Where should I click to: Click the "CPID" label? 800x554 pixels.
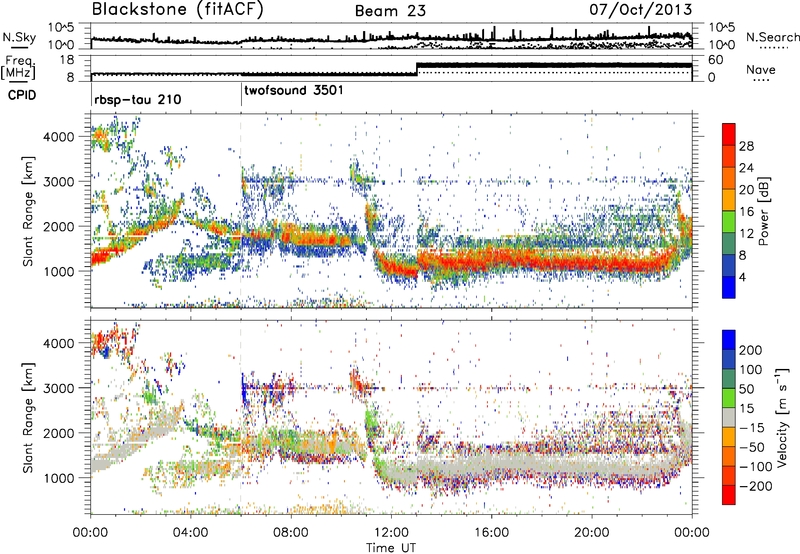coord(22,95)
